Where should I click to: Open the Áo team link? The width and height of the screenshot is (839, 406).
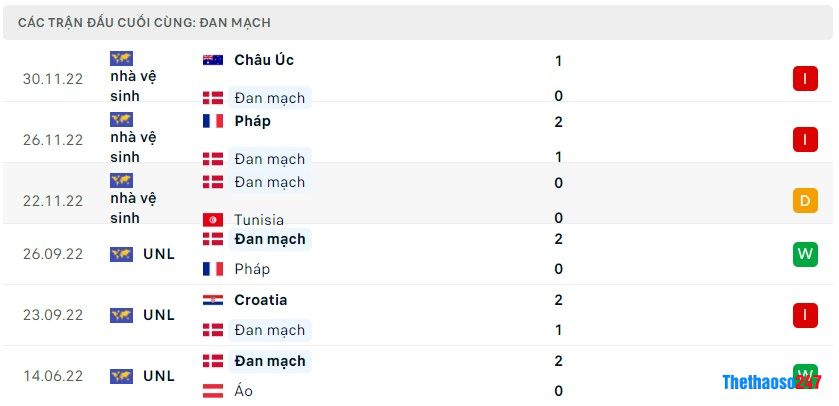[243, 391]
